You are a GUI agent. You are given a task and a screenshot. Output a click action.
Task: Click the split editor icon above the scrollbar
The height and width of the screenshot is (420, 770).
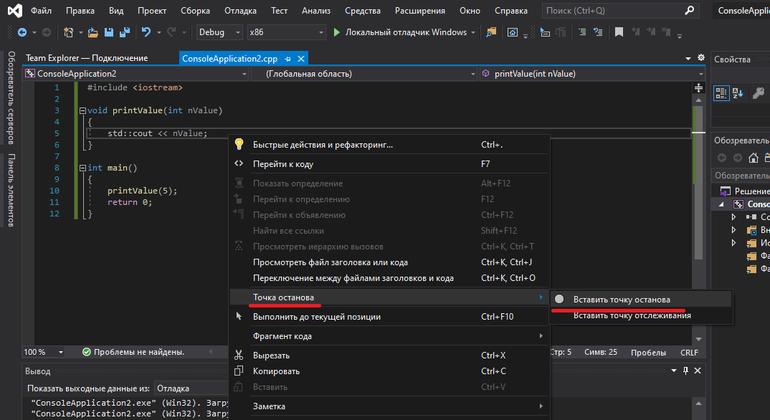pyautogui.click(x=698, y=88)
